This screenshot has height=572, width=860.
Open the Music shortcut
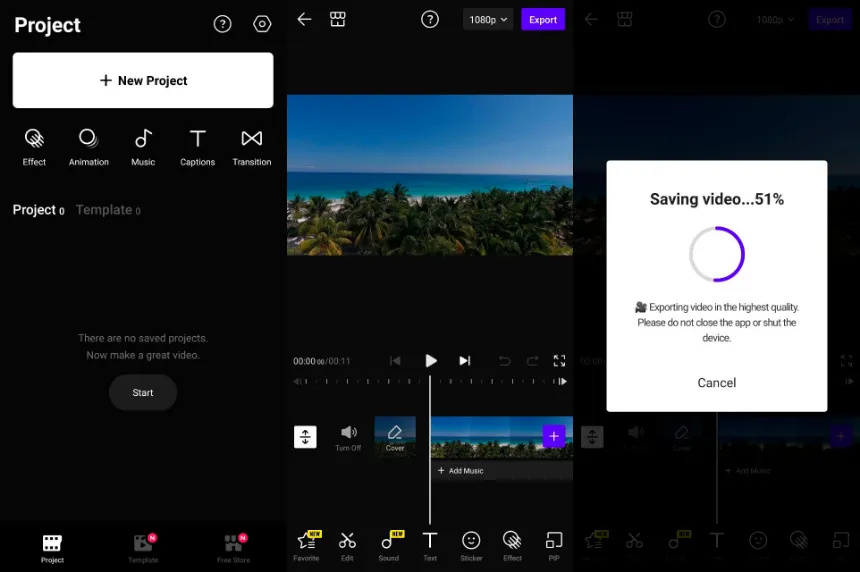pyautogui.click(x=143, y=147)
